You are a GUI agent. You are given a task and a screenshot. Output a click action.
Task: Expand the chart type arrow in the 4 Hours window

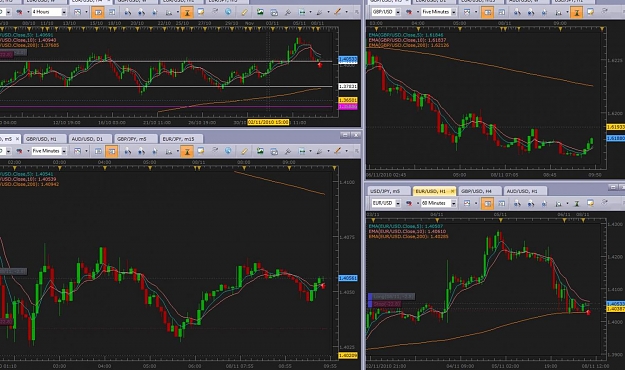click(86, 12)
